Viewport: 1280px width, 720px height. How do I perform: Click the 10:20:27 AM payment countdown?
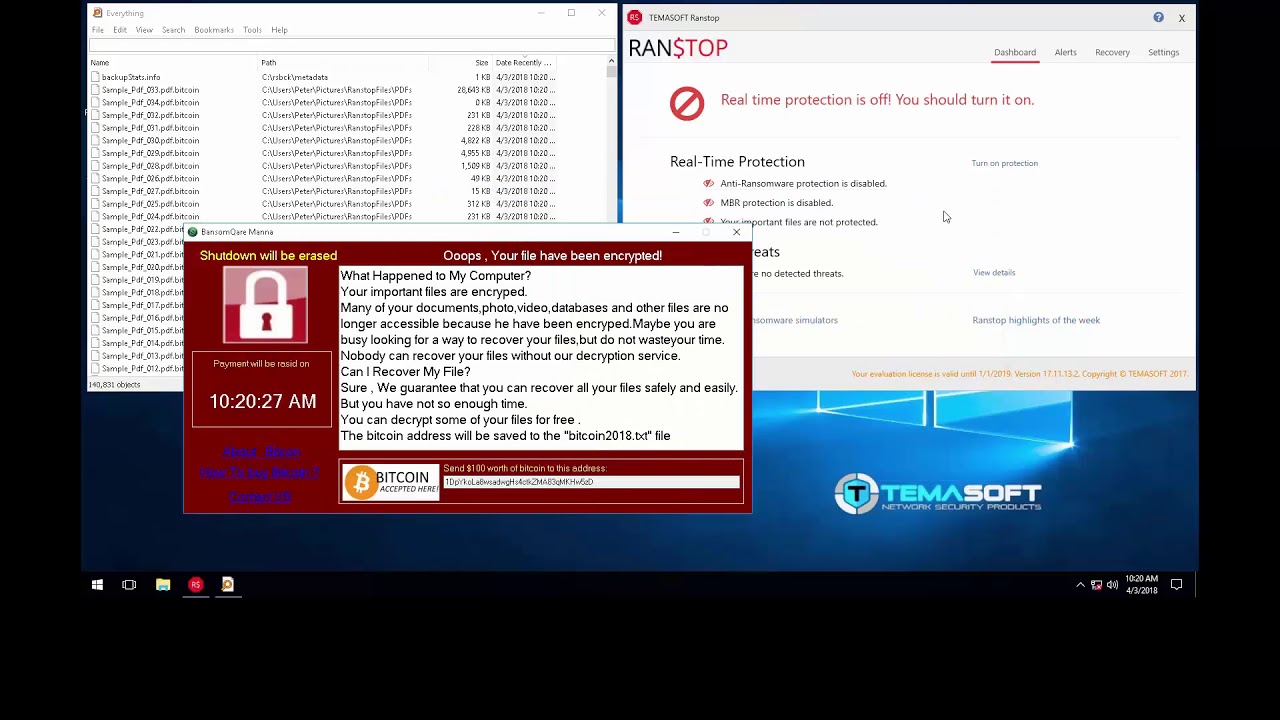click(x=262, y=401)
